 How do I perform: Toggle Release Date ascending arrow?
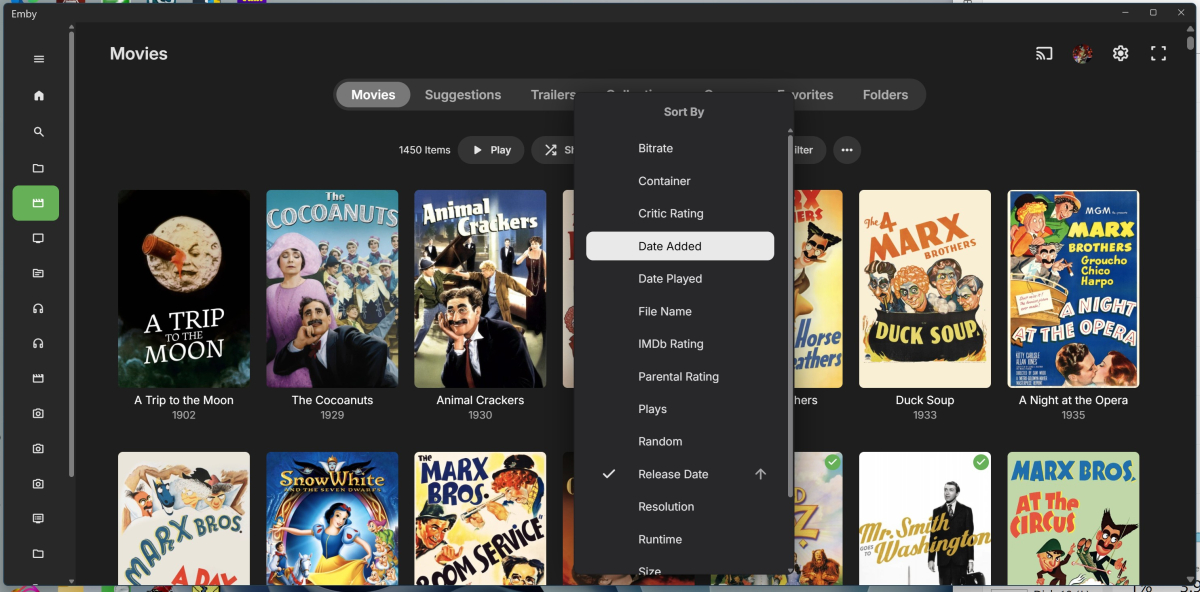click(760, 474)
